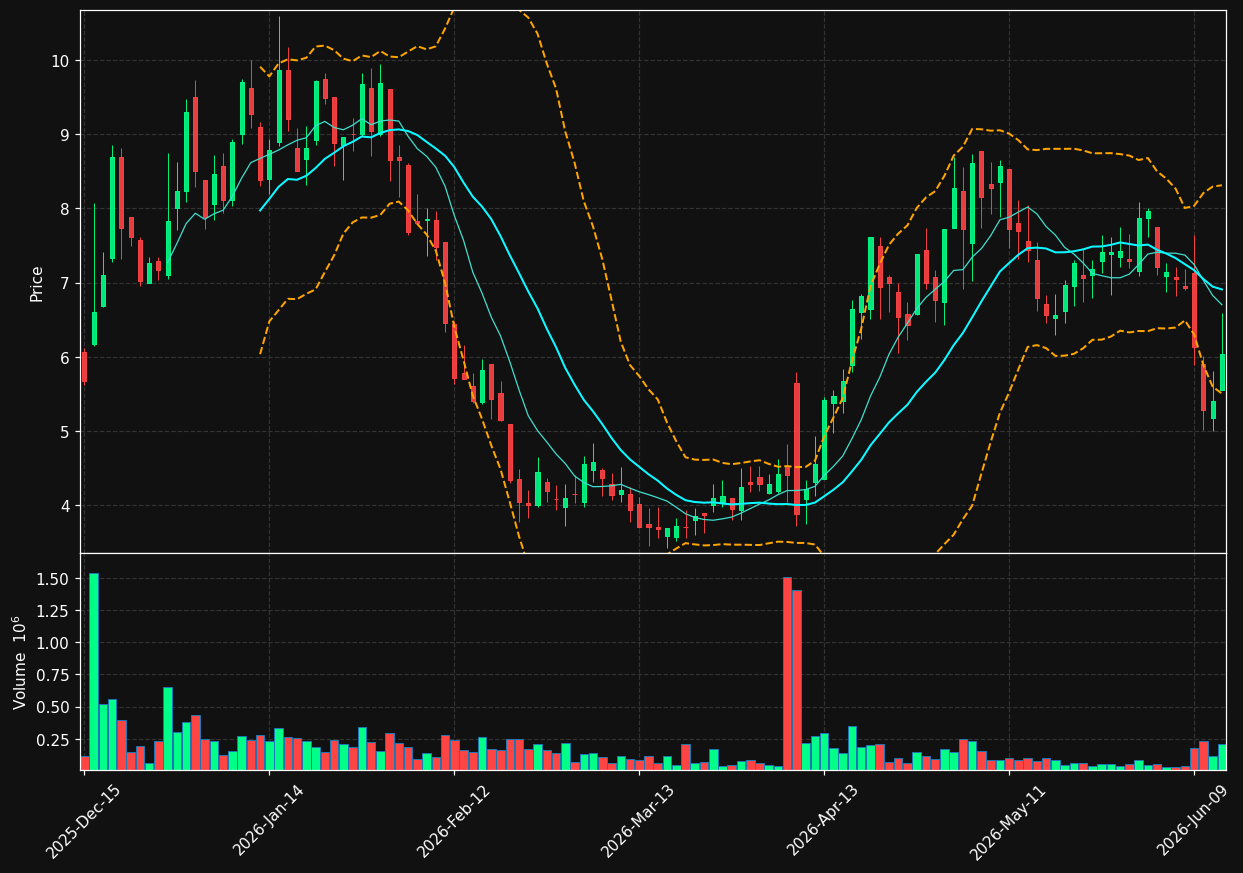This screenshot has height=873, width=1243.
Task: Click the 2026-Mar-13 date label
Action: 638,822
